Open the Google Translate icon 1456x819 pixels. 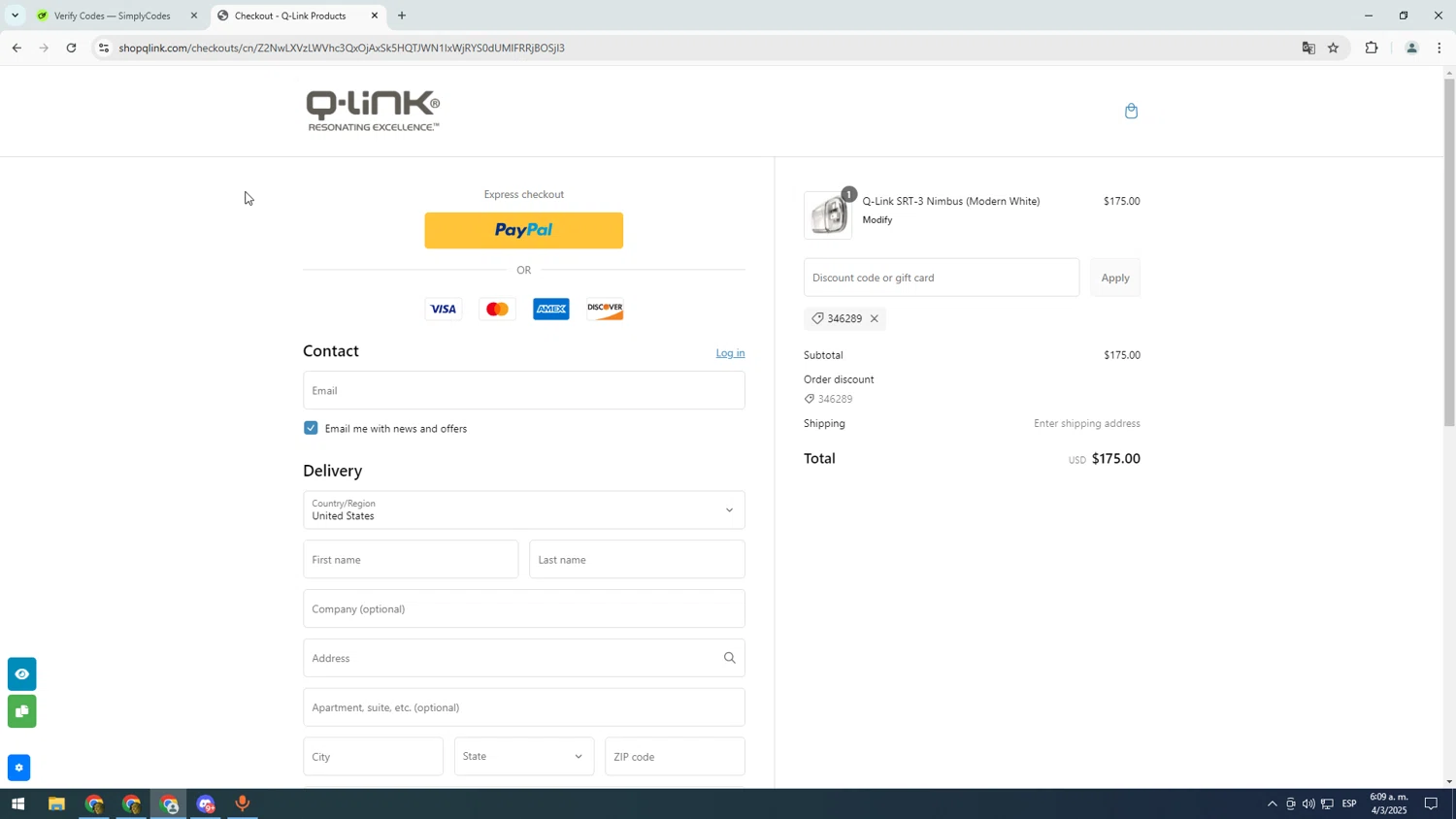pos(1307,48)
